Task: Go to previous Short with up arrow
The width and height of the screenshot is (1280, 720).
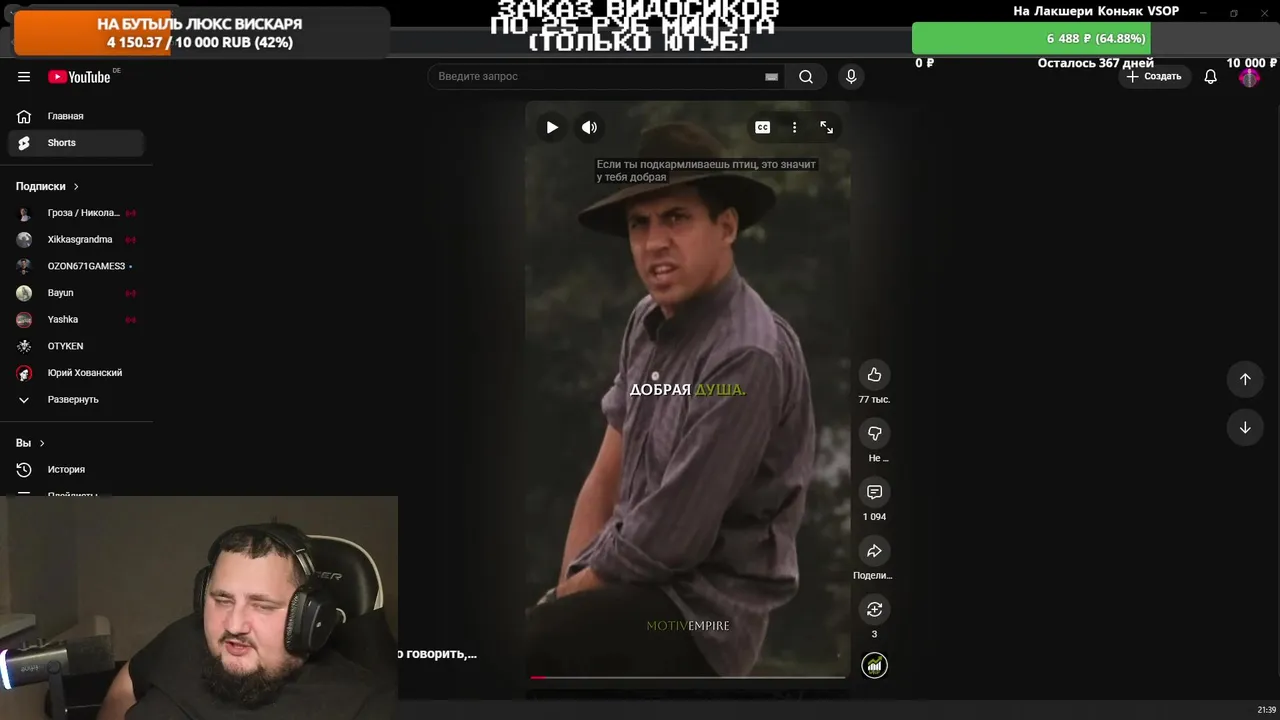Action: click(x=1245, y=379)
